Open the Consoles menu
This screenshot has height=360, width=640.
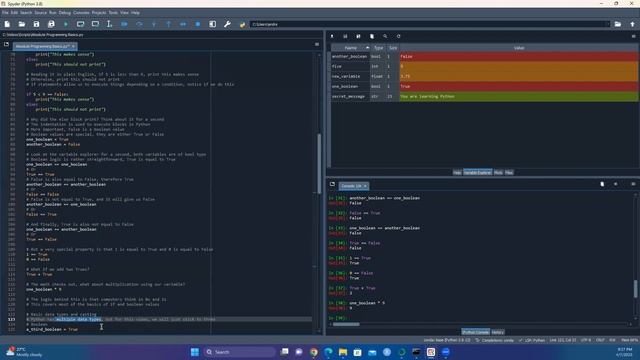[x=81, y=13]
